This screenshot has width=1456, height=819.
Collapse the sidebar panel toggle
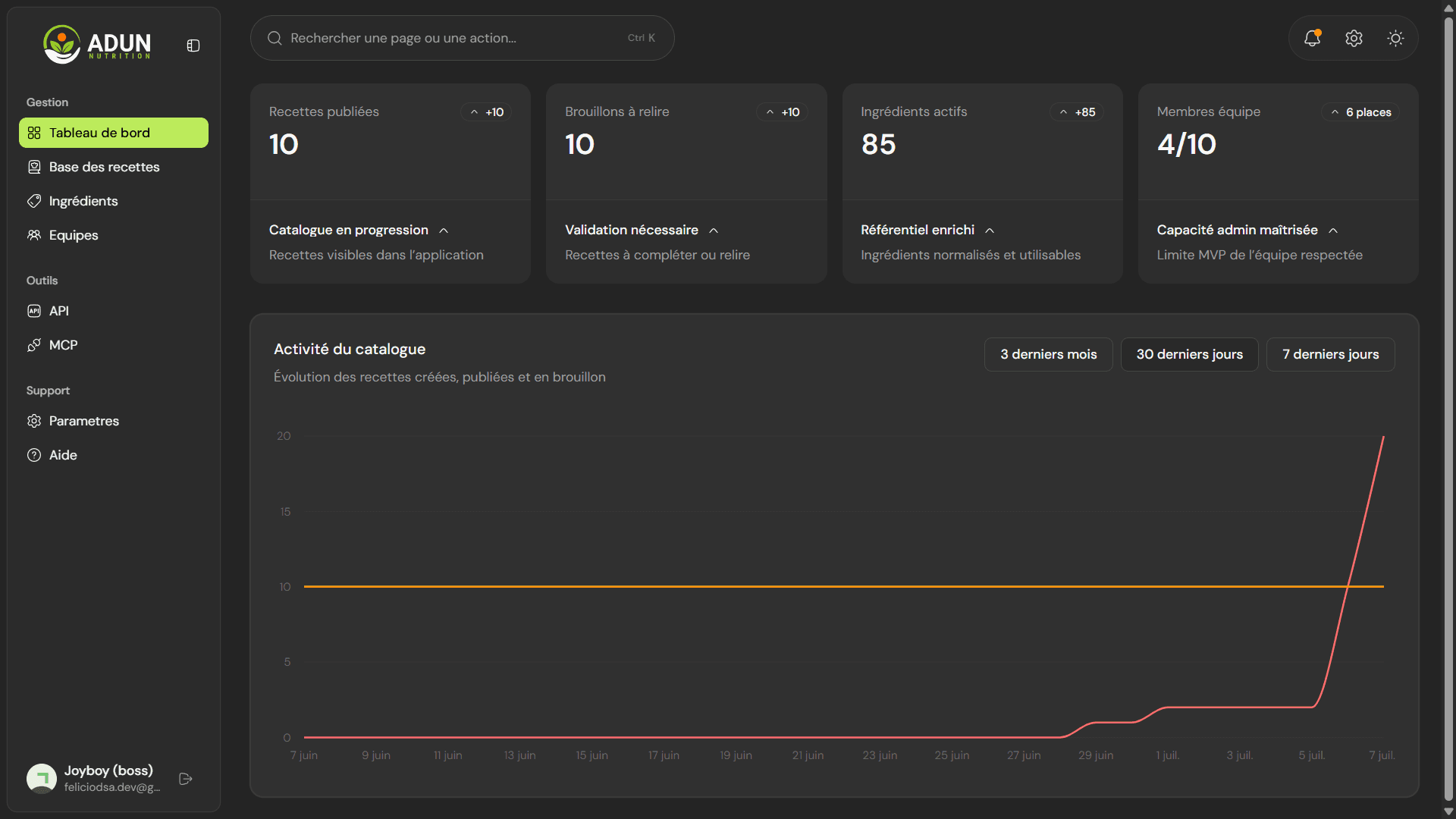(193, 45)
